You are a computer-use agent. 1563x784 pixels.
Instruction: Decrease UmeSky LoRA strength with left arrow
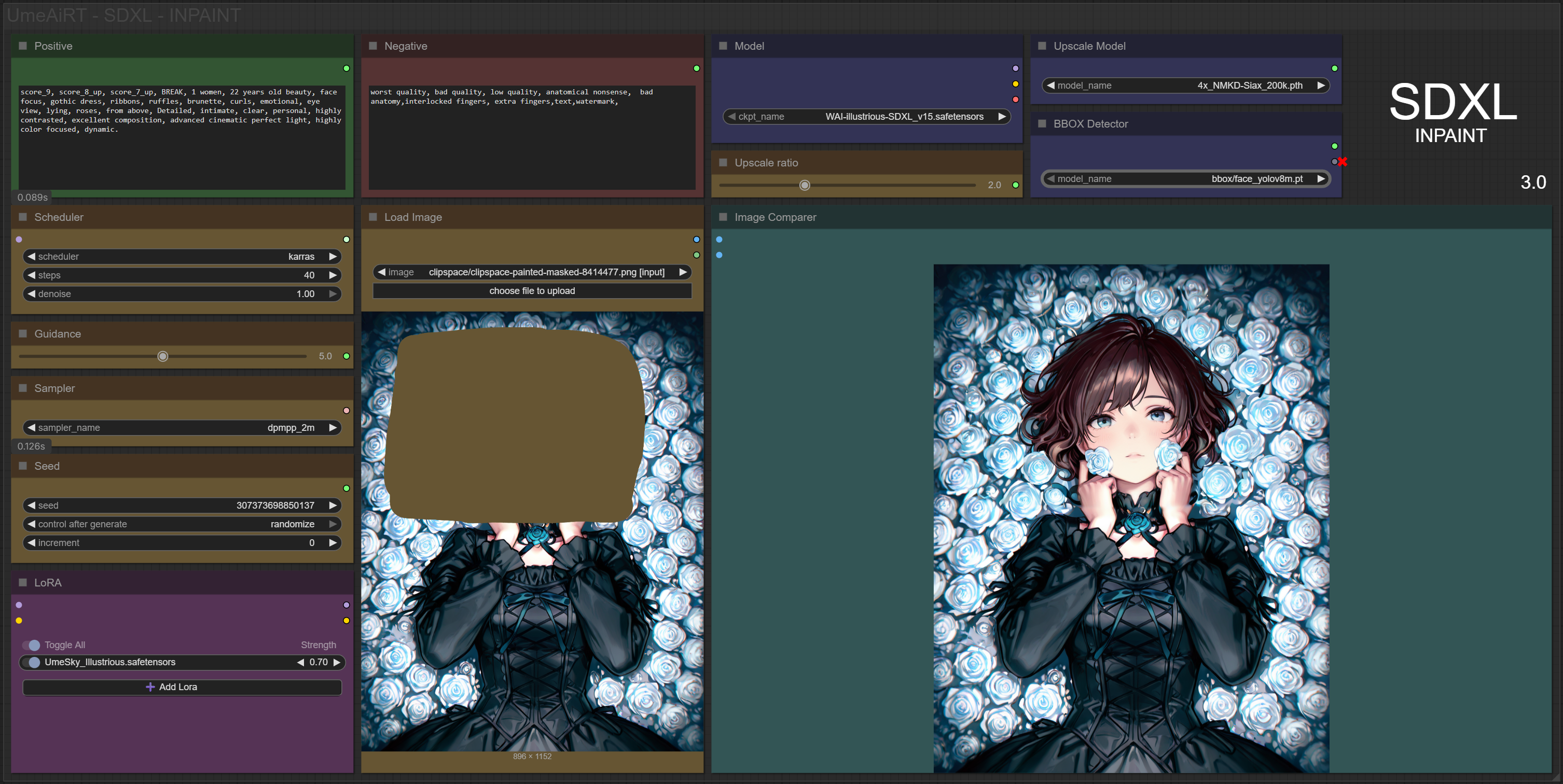point(300,662)
